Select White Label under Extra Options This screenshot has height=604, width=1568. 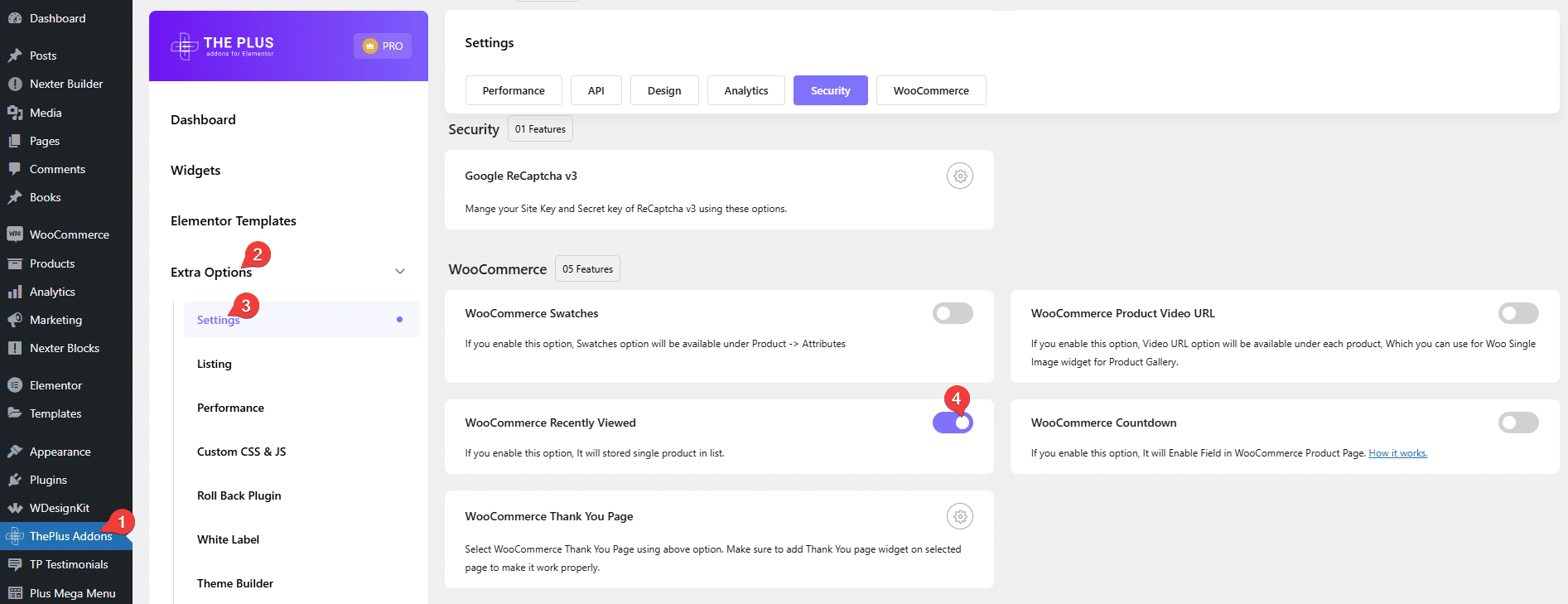(x=228, y=539)
